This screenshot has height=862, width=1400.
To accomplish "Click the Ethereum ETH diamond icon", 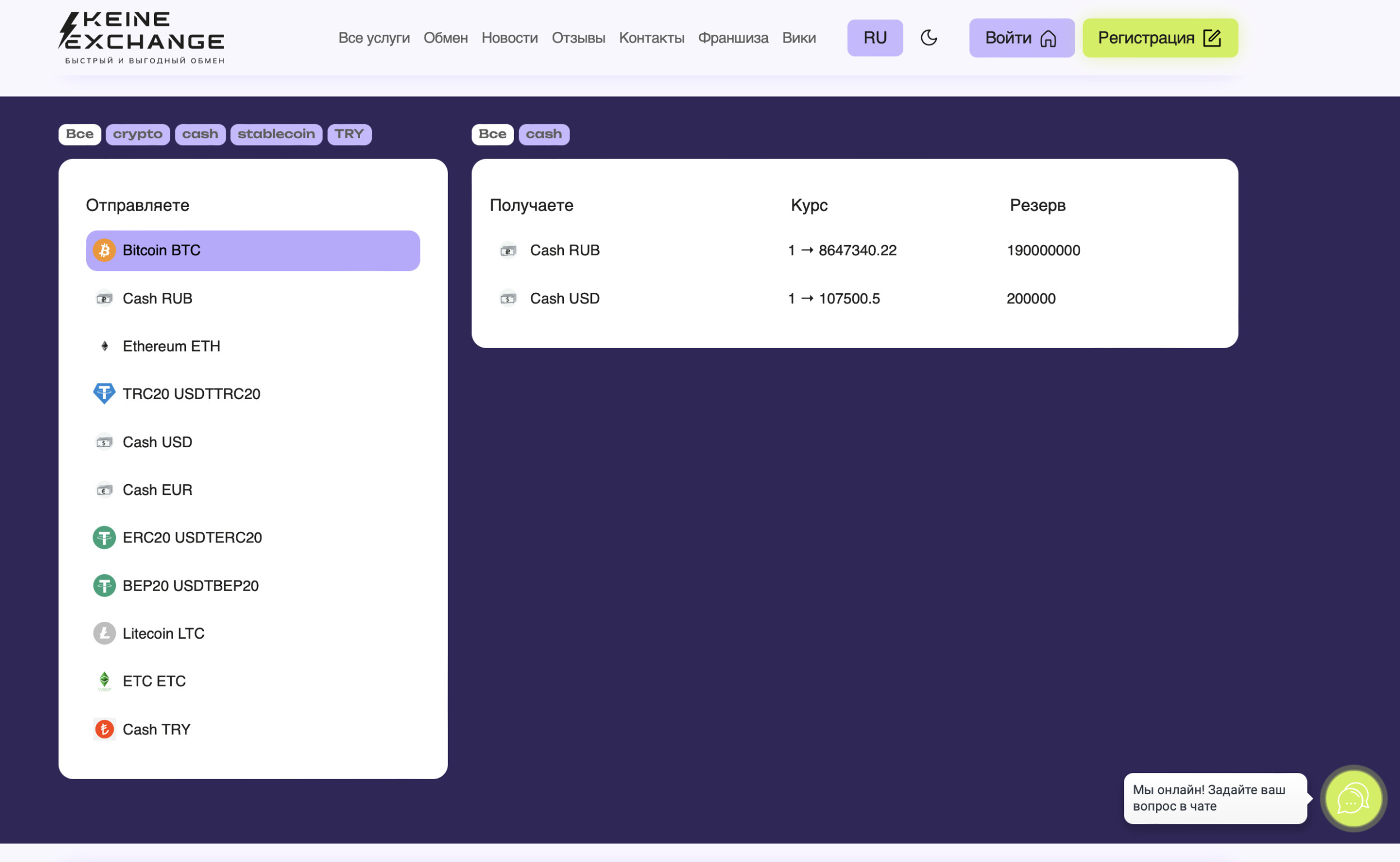I will tap(104, 346).
